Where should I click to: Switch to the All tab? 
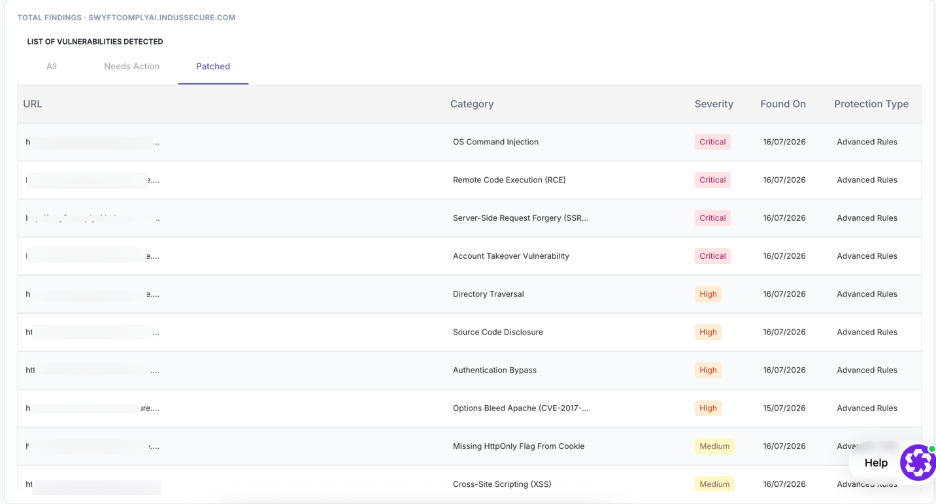pos(51,66)
